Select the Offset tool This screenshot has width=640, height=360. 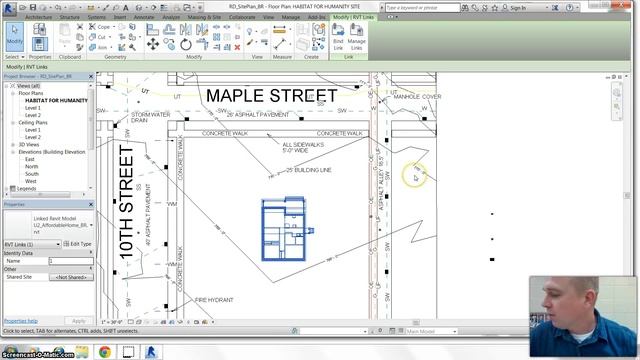pyautogui.click(x=169, y=29)
